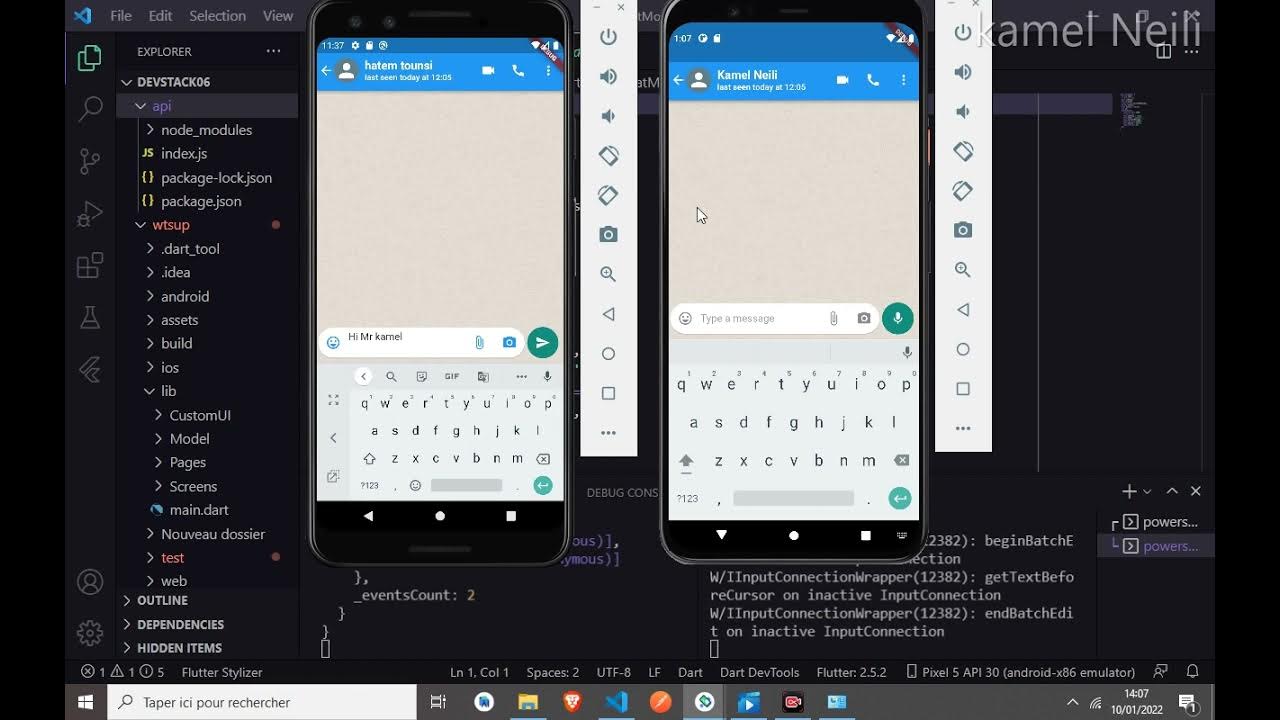Open index.js file in explorer
Screen dimensions: 1280x720
pyautogui.click(x=184, y=154)
